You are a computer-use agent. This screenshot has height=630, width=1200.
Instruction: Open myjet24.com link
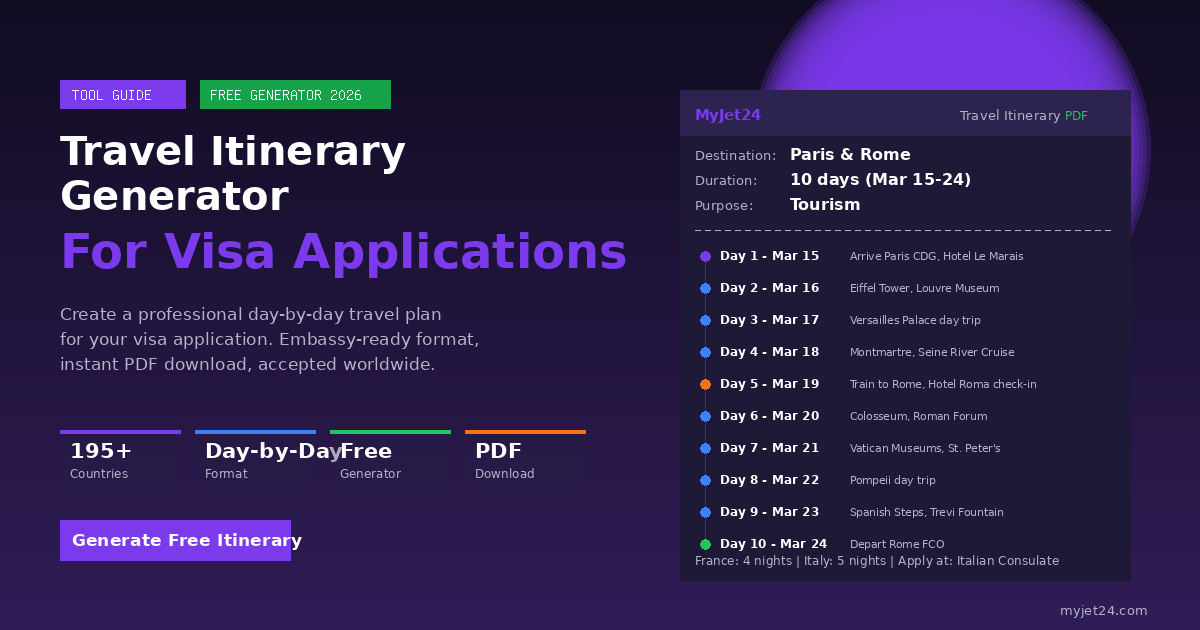pos(1104,610)
